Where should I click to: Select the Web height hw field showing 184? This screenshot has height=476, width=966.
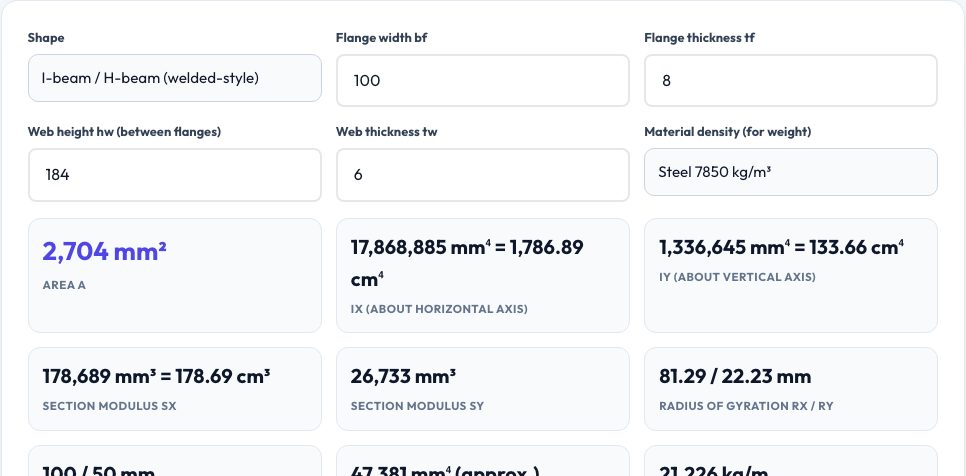pos(174,175)
